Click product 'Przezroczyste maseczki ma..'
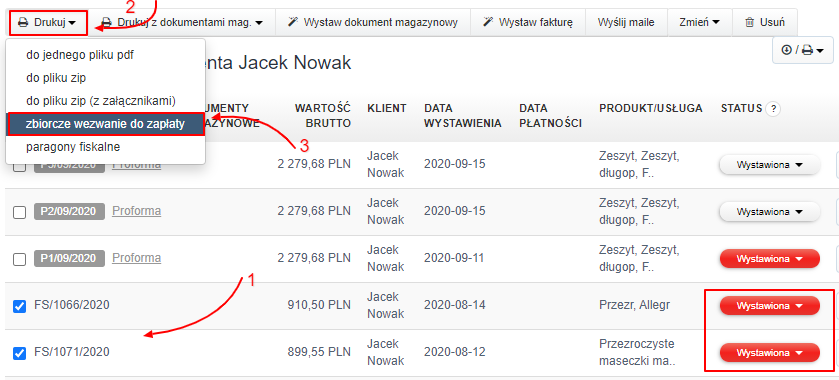 point(637,353)
